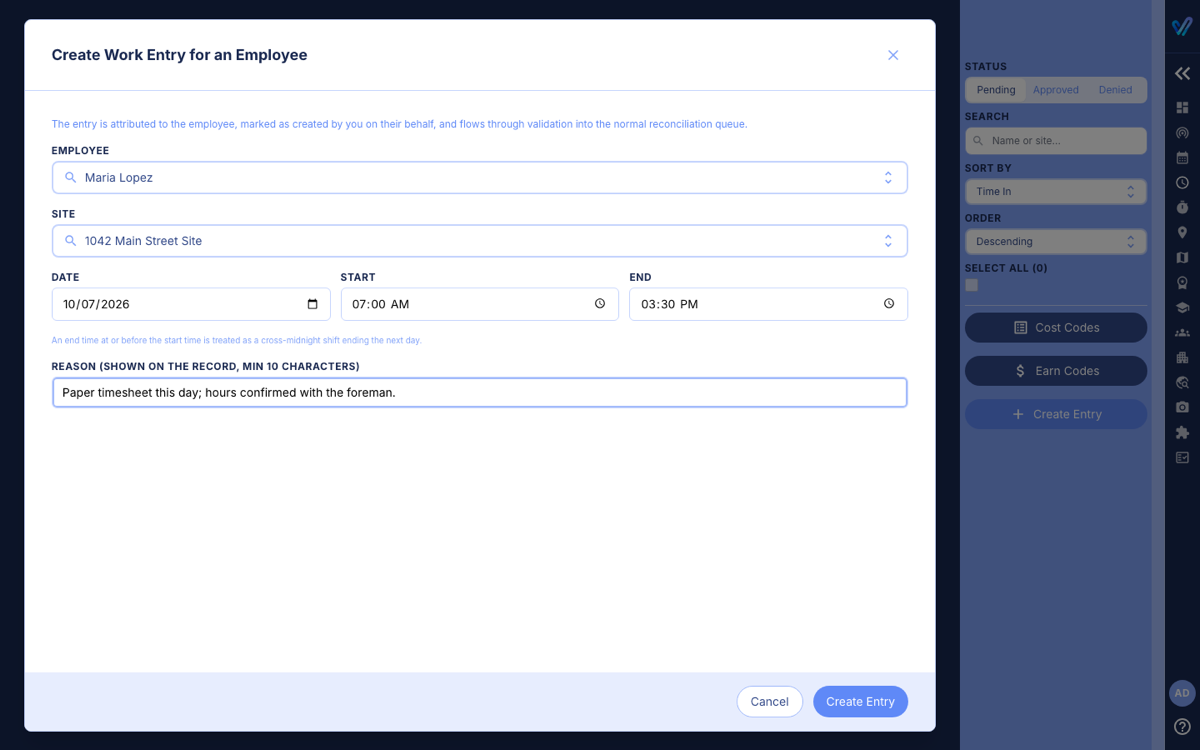The image size is (1200, 750).
Task: Click the Date field showing 10/07/2026
Action: pos(191,304)
